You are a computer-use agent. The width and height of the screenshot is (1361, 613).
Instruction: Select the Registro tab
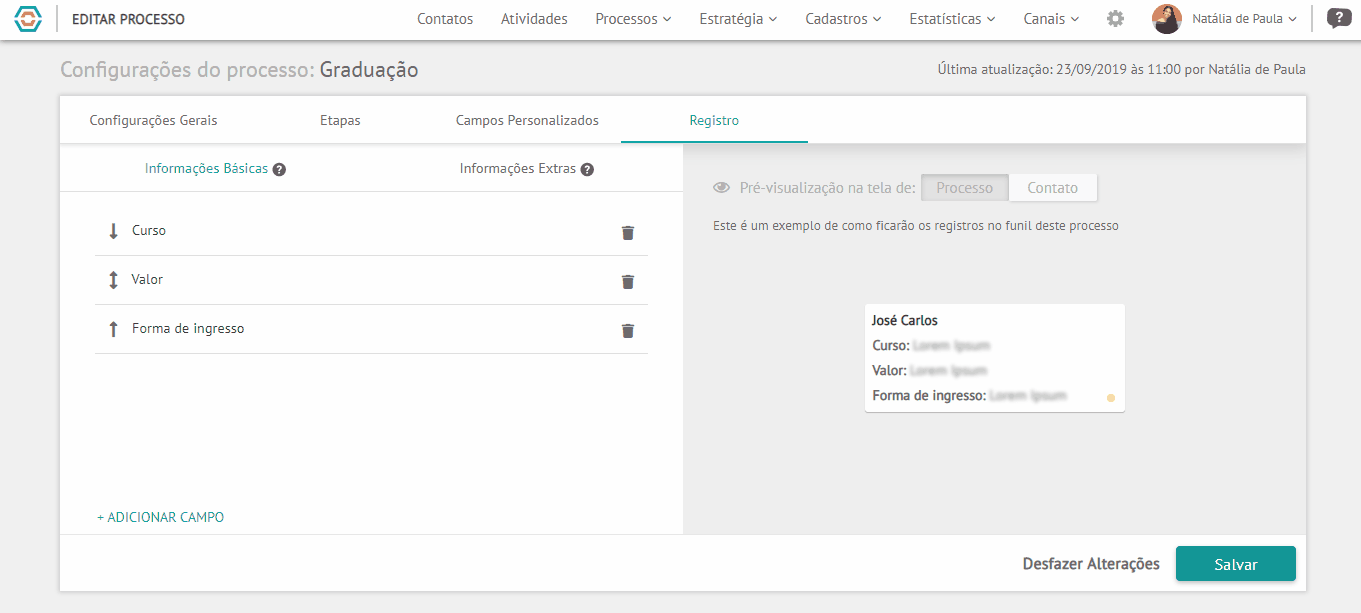click(714, 120)
